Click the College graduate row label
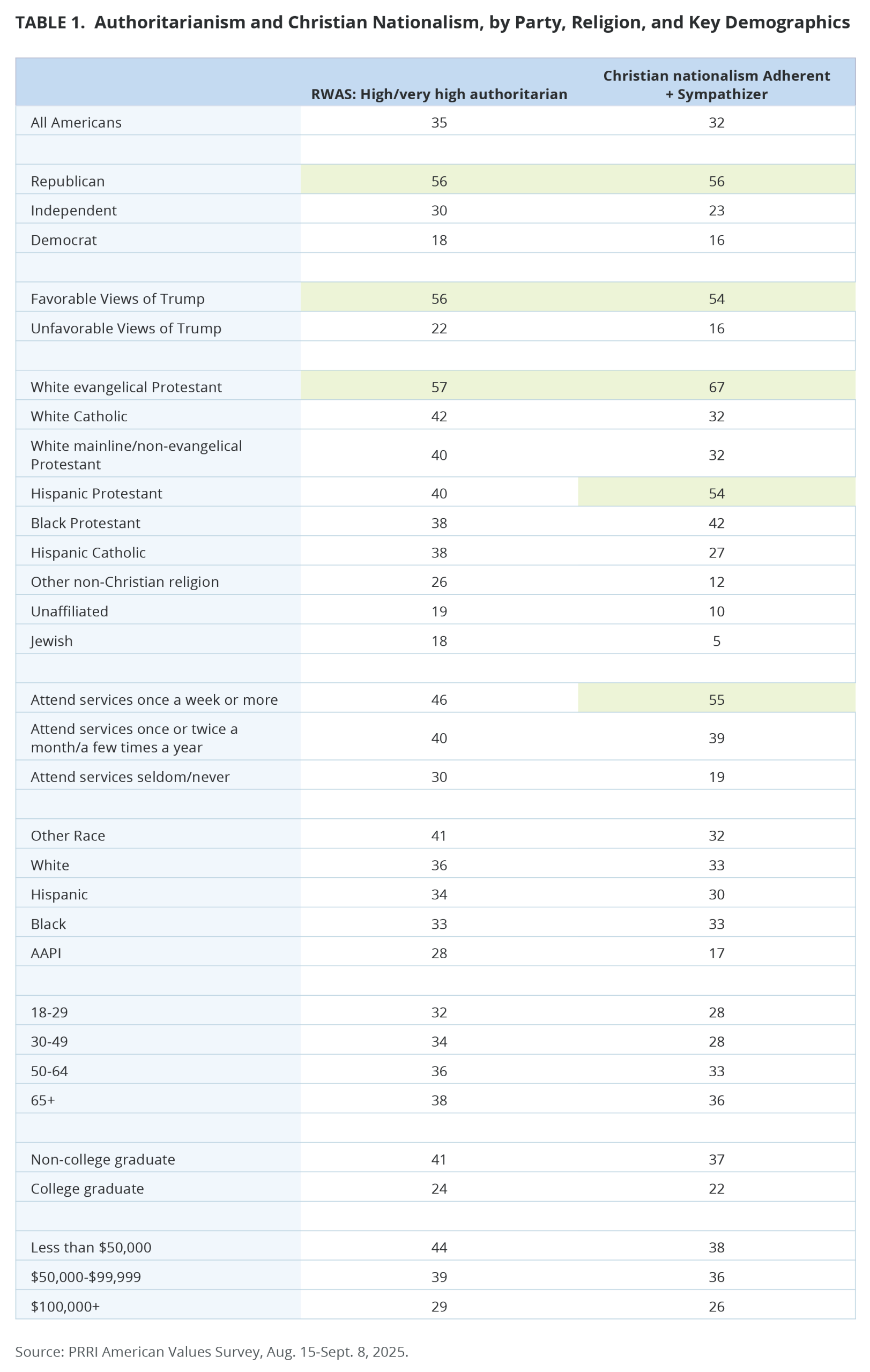This screenshot has height=1372, width=870. [87, 1189]
